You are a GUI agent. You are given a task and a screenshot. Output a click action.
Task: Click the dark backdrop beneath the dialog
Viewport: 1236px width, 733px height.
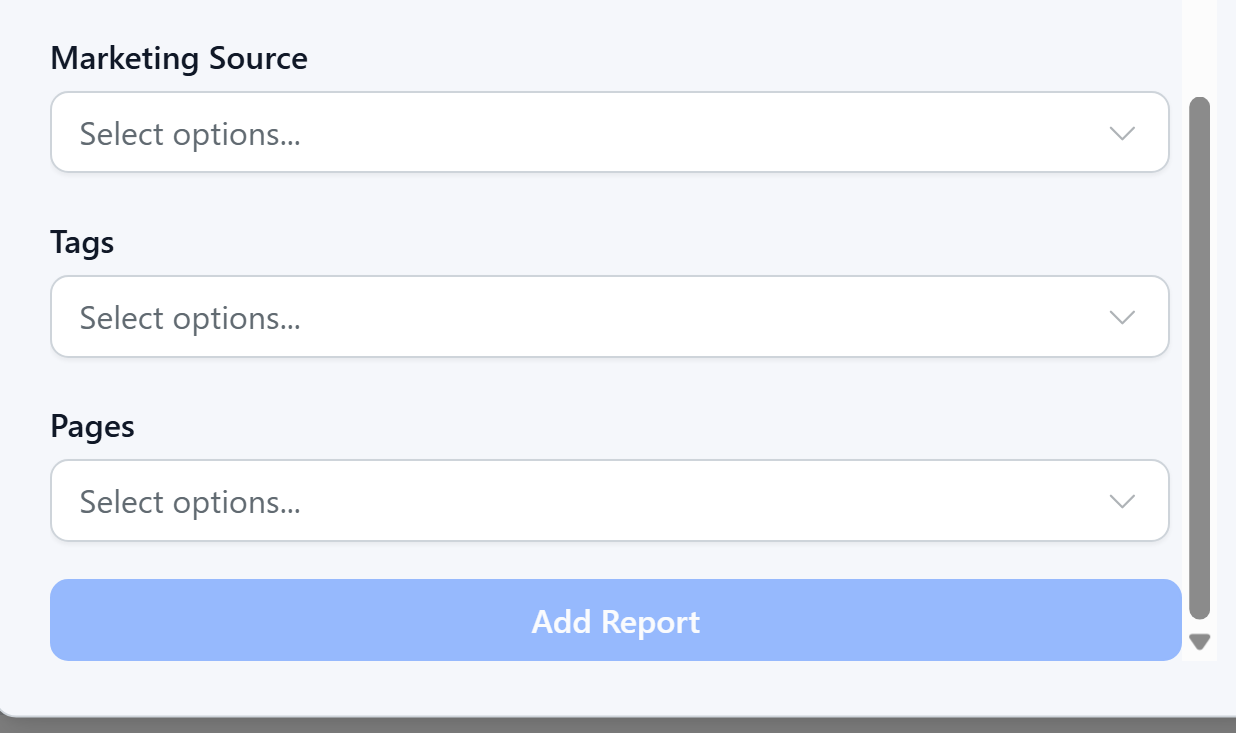pos(600,726)
